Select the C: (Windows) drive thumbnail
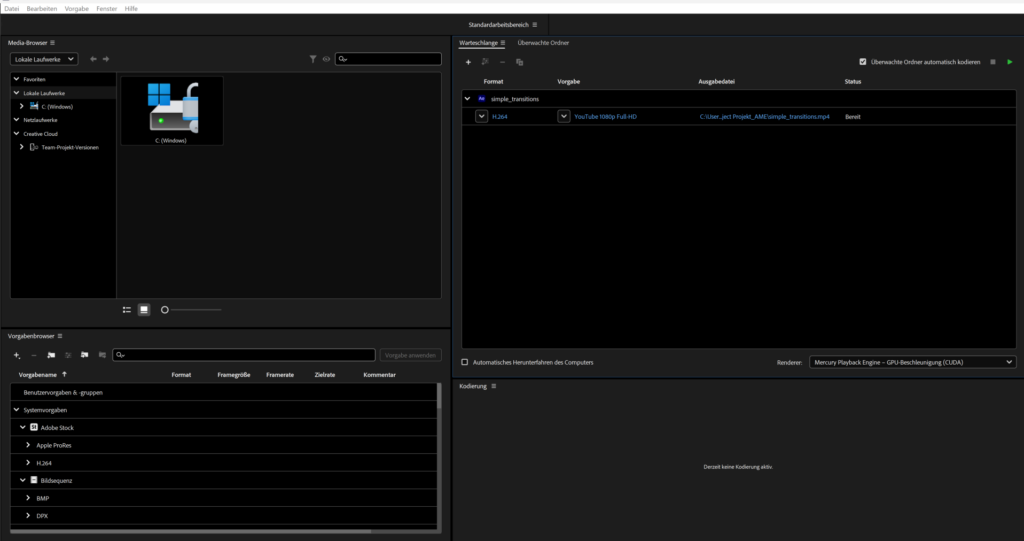The width and height of the screenshot is (1024, 541). (x=171, y=111)
